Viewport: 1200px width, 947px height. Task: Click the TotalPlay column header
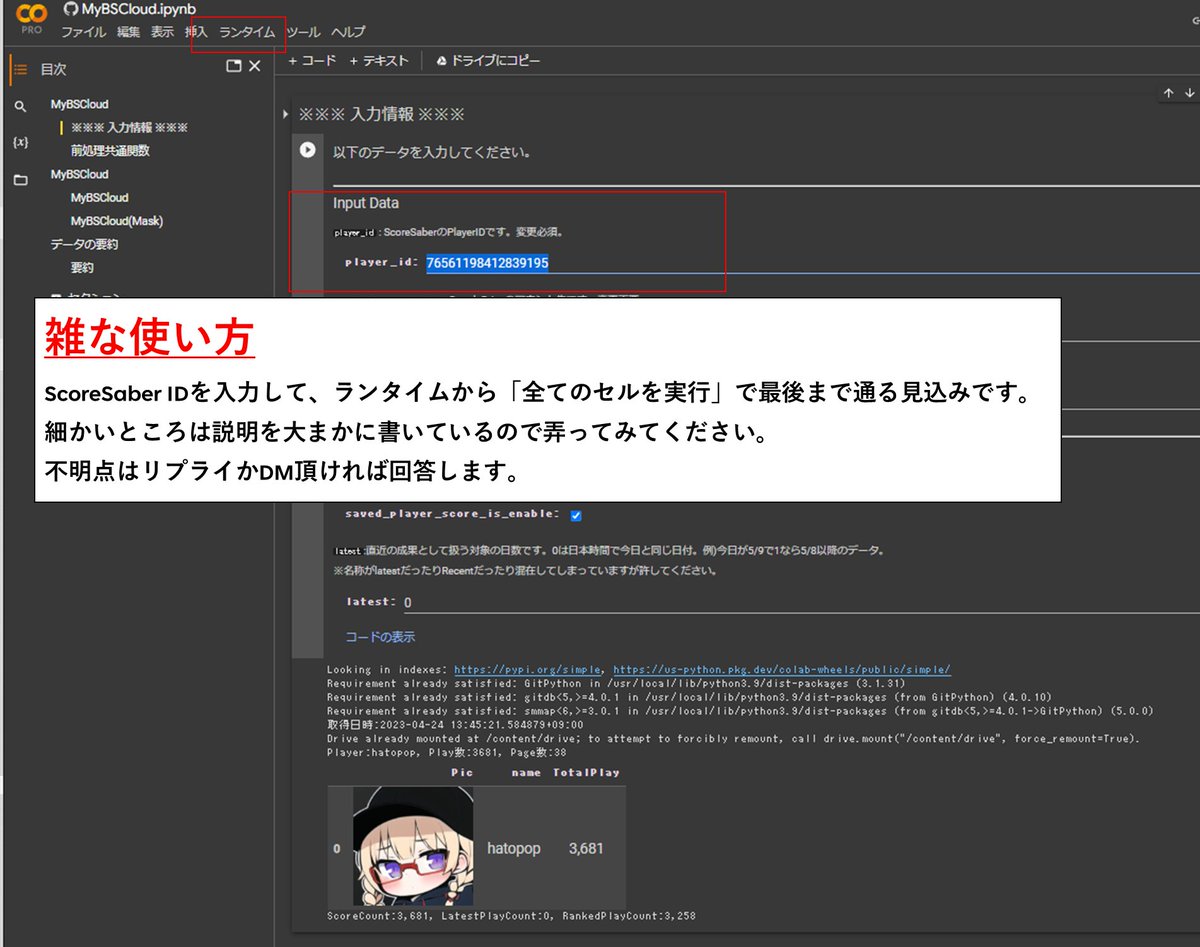coord(586,772)
